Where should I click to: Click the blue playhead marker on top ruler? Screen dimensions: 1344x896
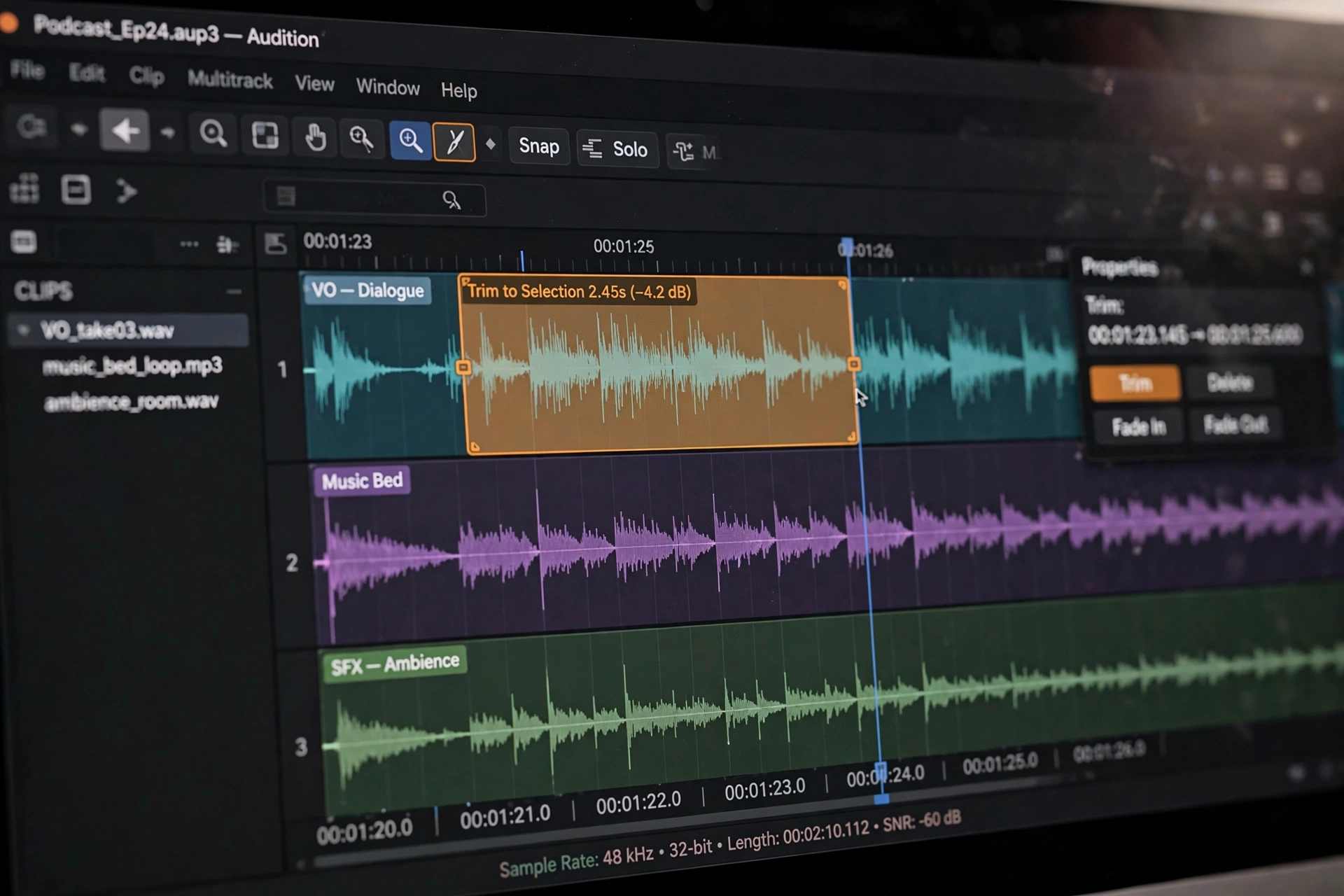tap(846, 248)
